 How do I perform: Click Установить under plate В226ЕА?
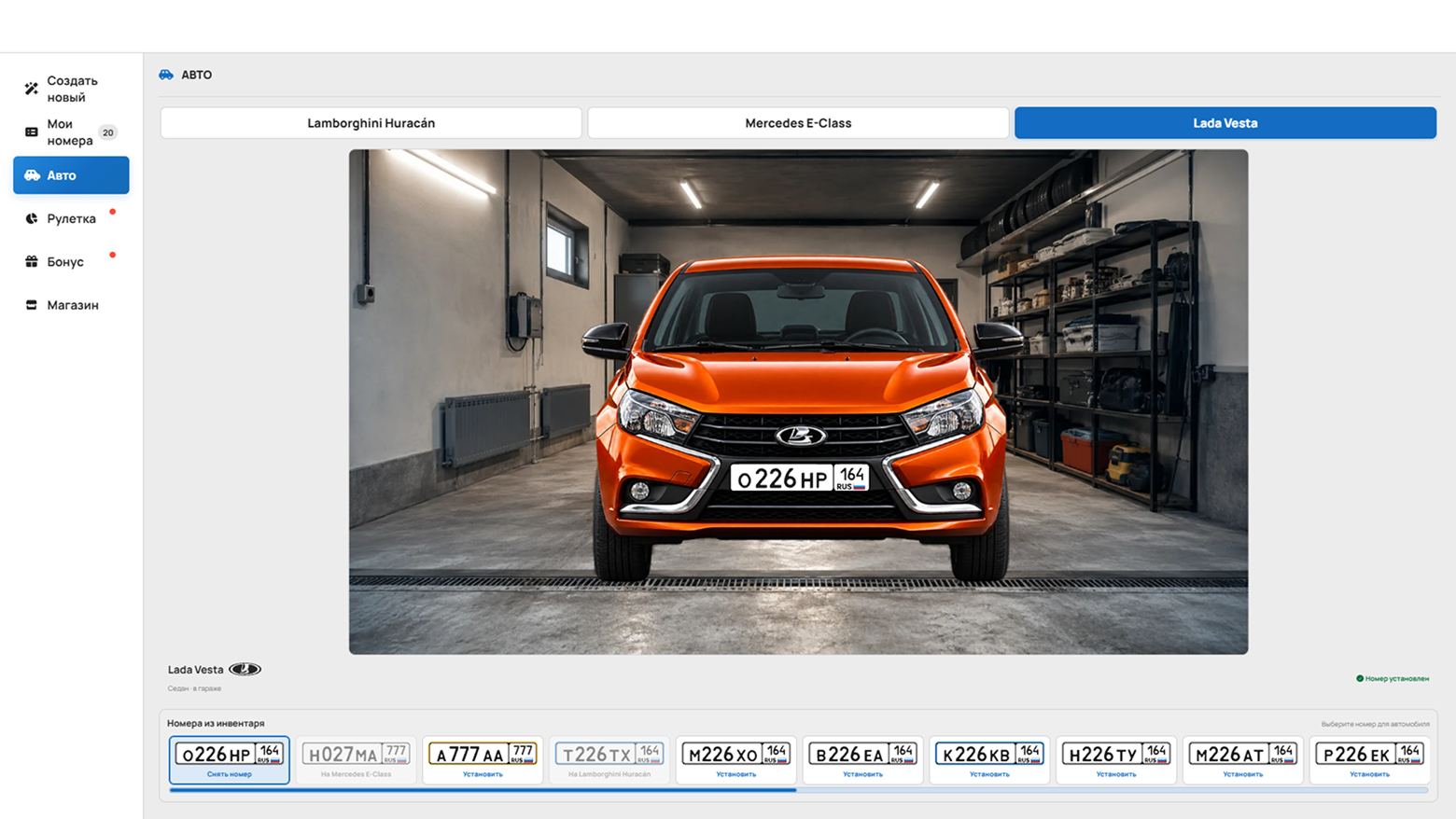point(862,774)
